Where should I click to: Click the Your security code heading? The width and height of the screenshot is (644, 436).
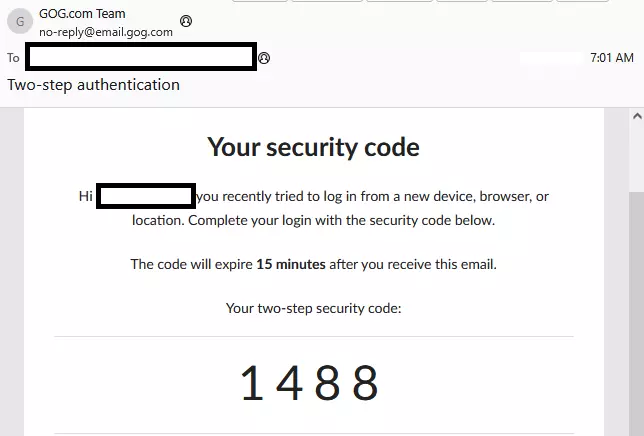point(313,147)
